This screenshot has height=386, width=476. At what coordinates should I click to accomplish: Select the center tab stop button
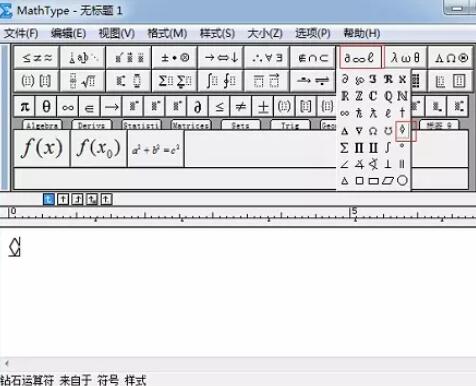point(63,199)
